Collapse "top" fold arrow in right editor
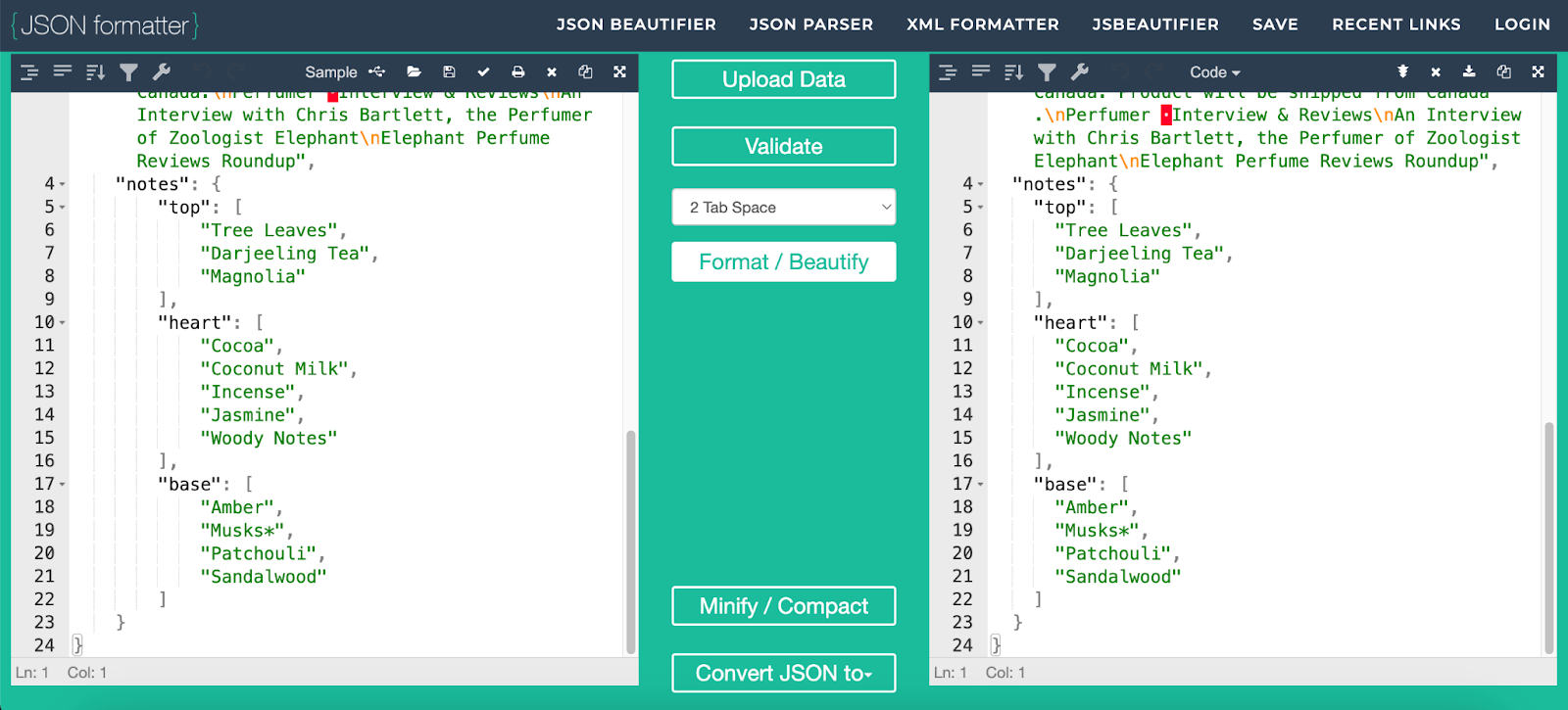This screenshot has width=1568, height=710. (981, 208)
